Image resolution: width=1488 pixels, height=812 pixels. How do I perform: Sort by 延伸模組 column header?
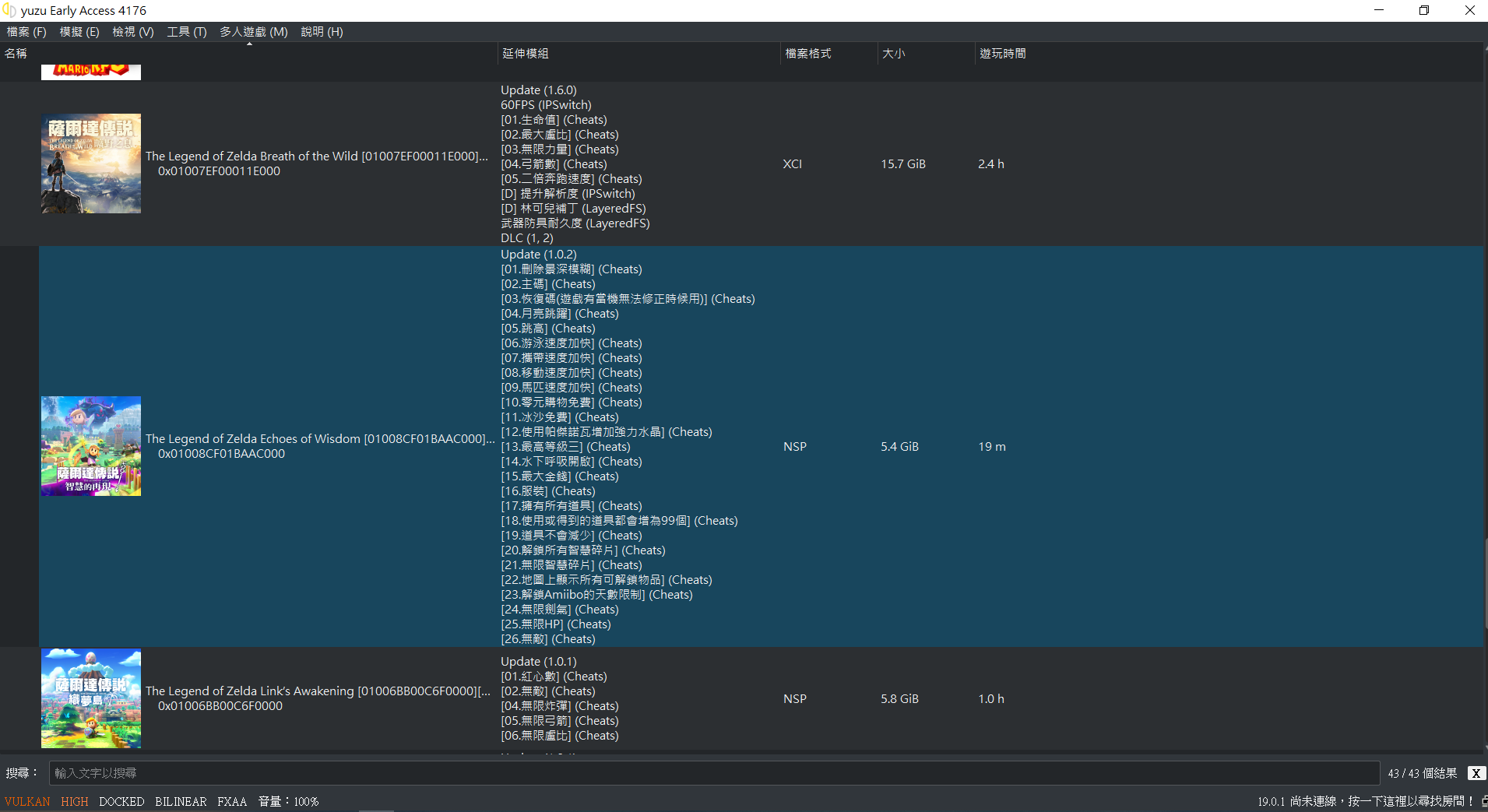coord(638,54)
